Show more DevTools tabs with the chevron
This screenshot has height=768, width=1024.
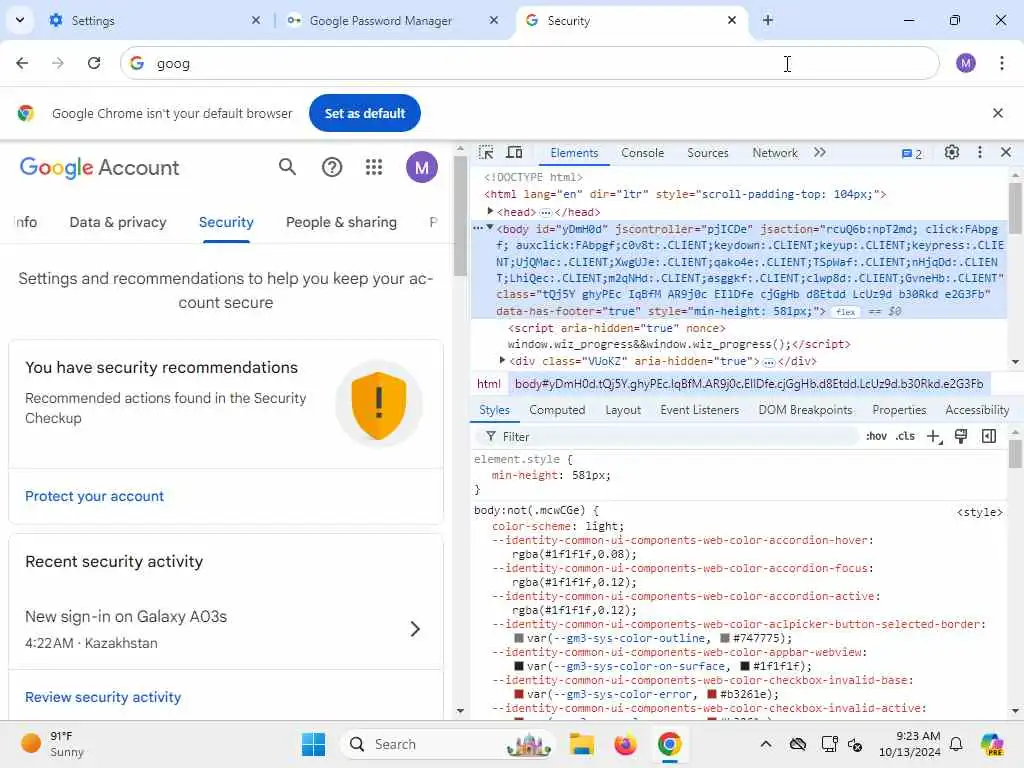(820, 153)
